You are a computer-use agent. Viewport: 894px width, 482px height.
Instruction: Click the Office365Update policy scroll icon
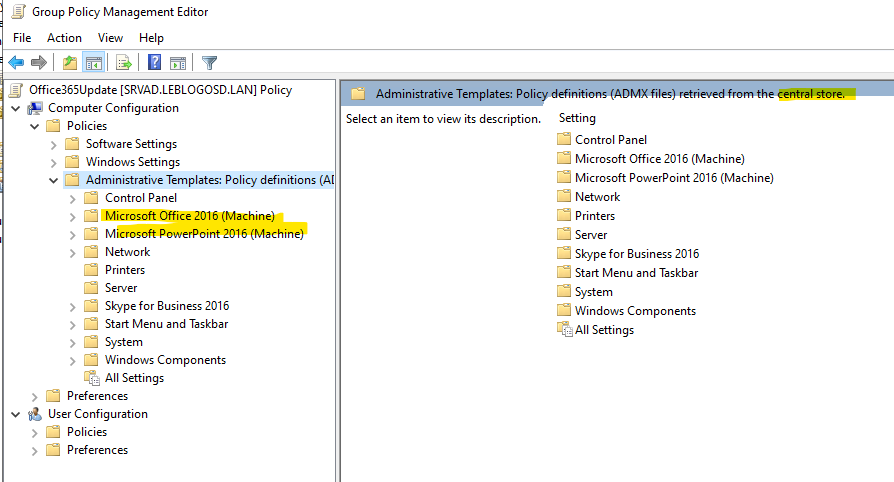point(18,90)
